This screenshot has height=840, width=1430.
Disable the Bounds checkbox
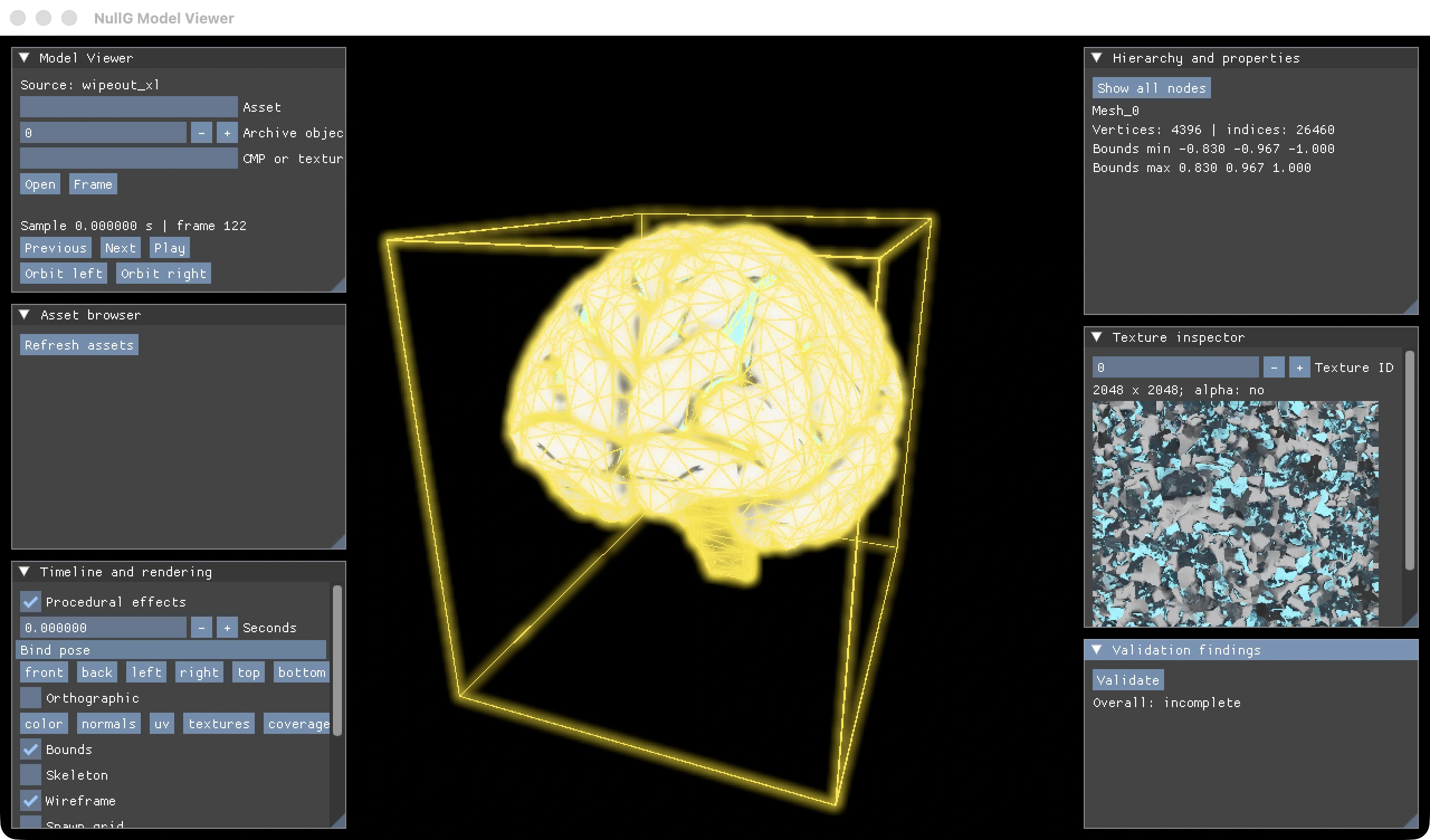pyautogui.click(x=31, y=749)
